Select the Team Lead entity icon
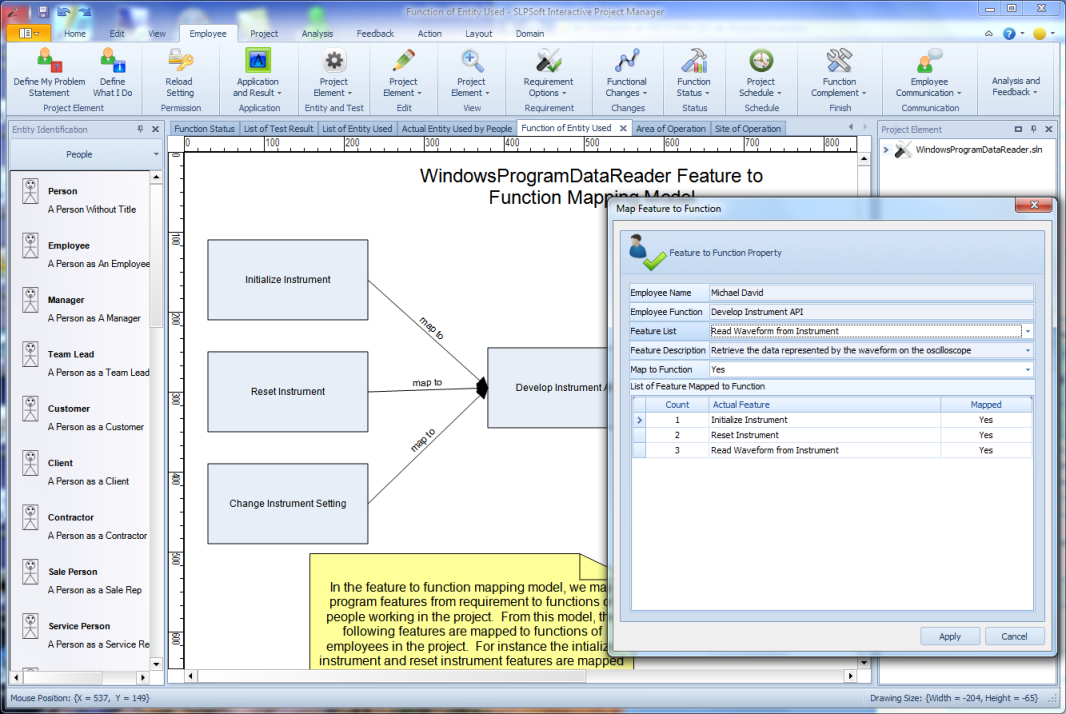Viewport: 1066px width, 714px height. tap(30, 354)
